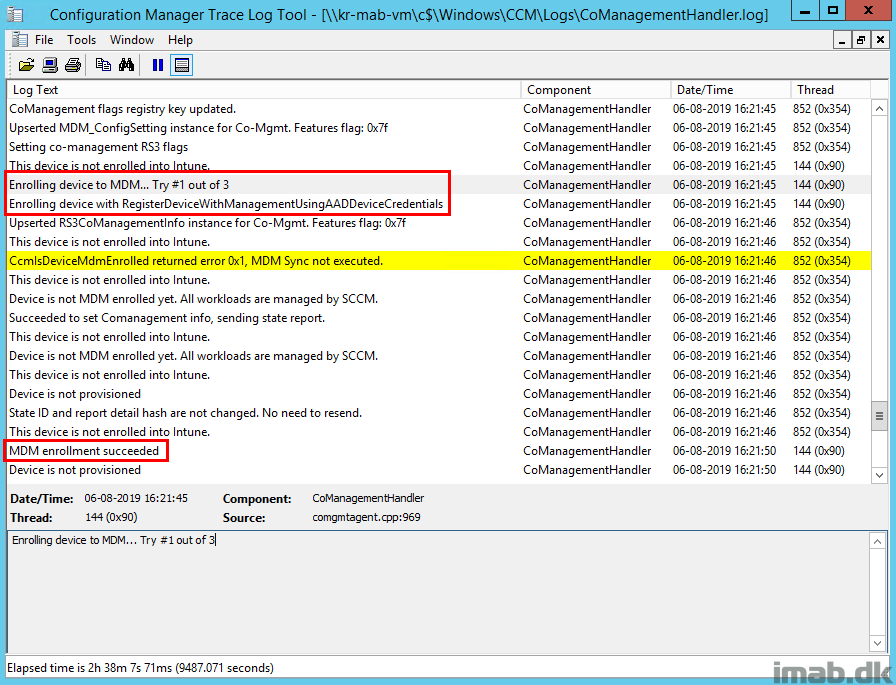Image resolution: width=896 pixels, height=685 pixels.
Task: Click '852 (0x354)' thread in yellow row
Action: pos(821,261)
